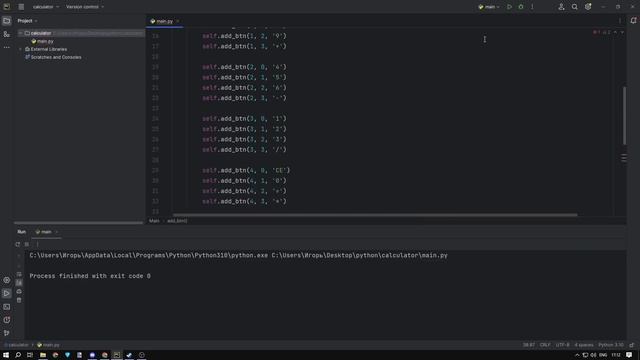Change the UTF-8 file encoding
Screen dimensions: 640x360
coord(562,345)
